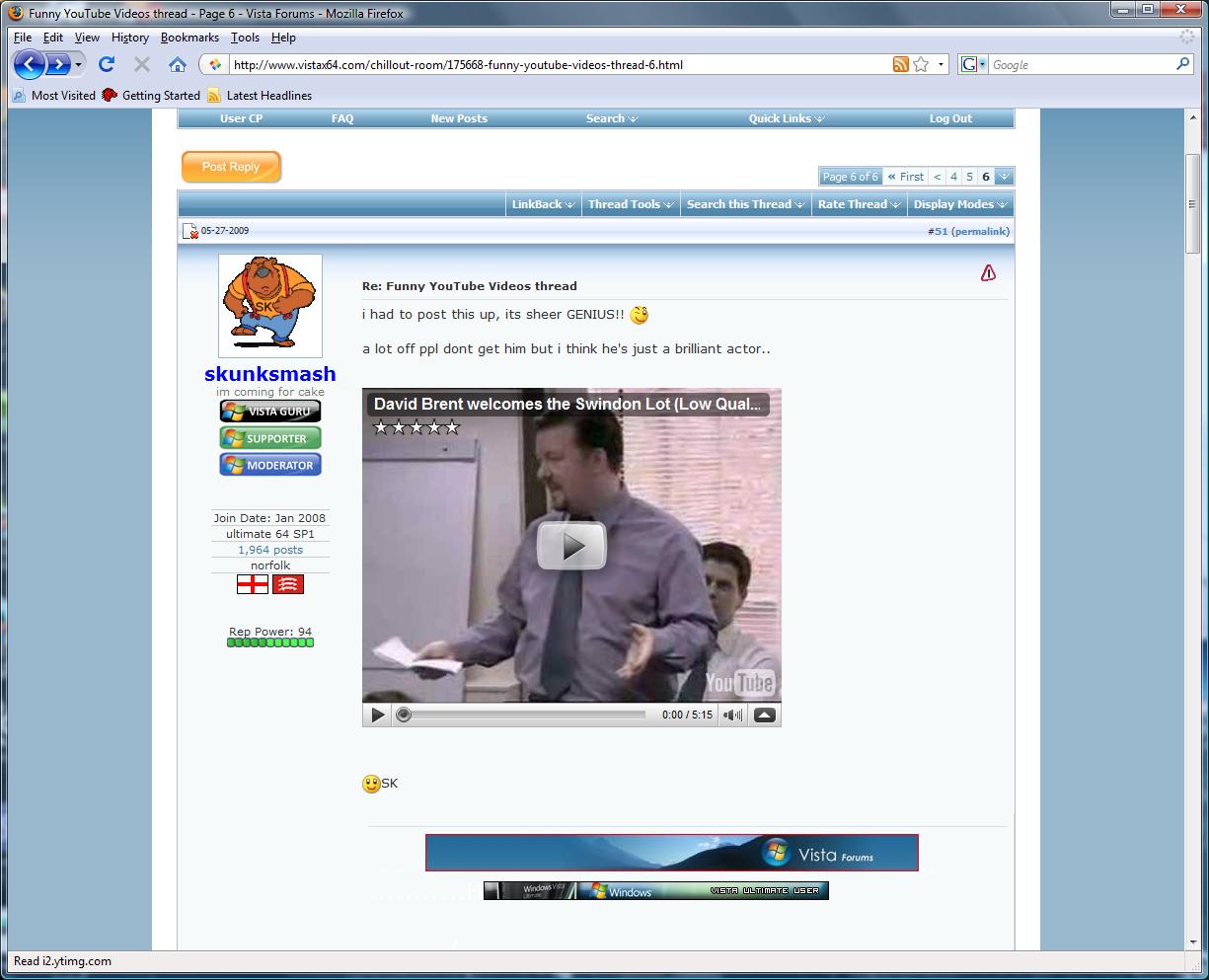View skunksmash's 1,964 posts
This screenshot has width=1209, height=980.
pos(270,550)
